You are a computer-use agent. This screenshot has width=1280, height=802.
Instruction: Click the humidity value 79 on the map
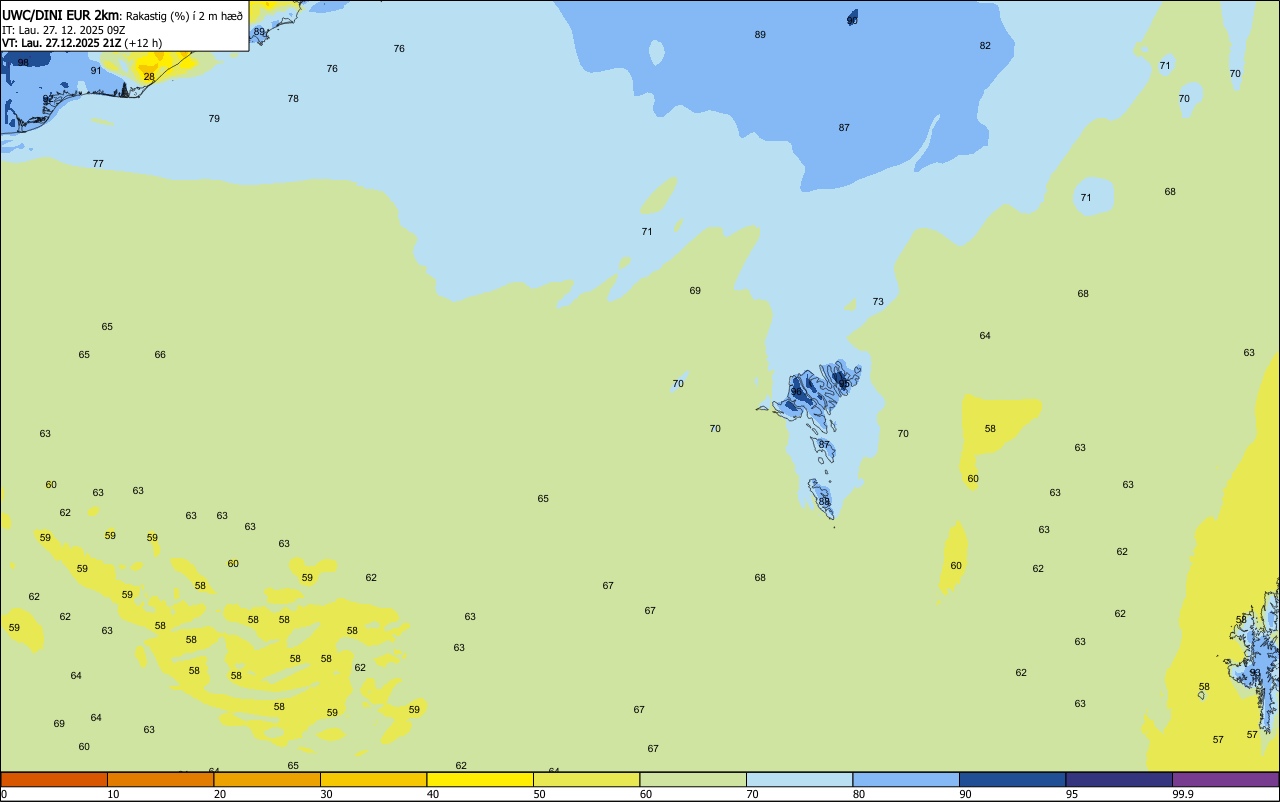214,119
